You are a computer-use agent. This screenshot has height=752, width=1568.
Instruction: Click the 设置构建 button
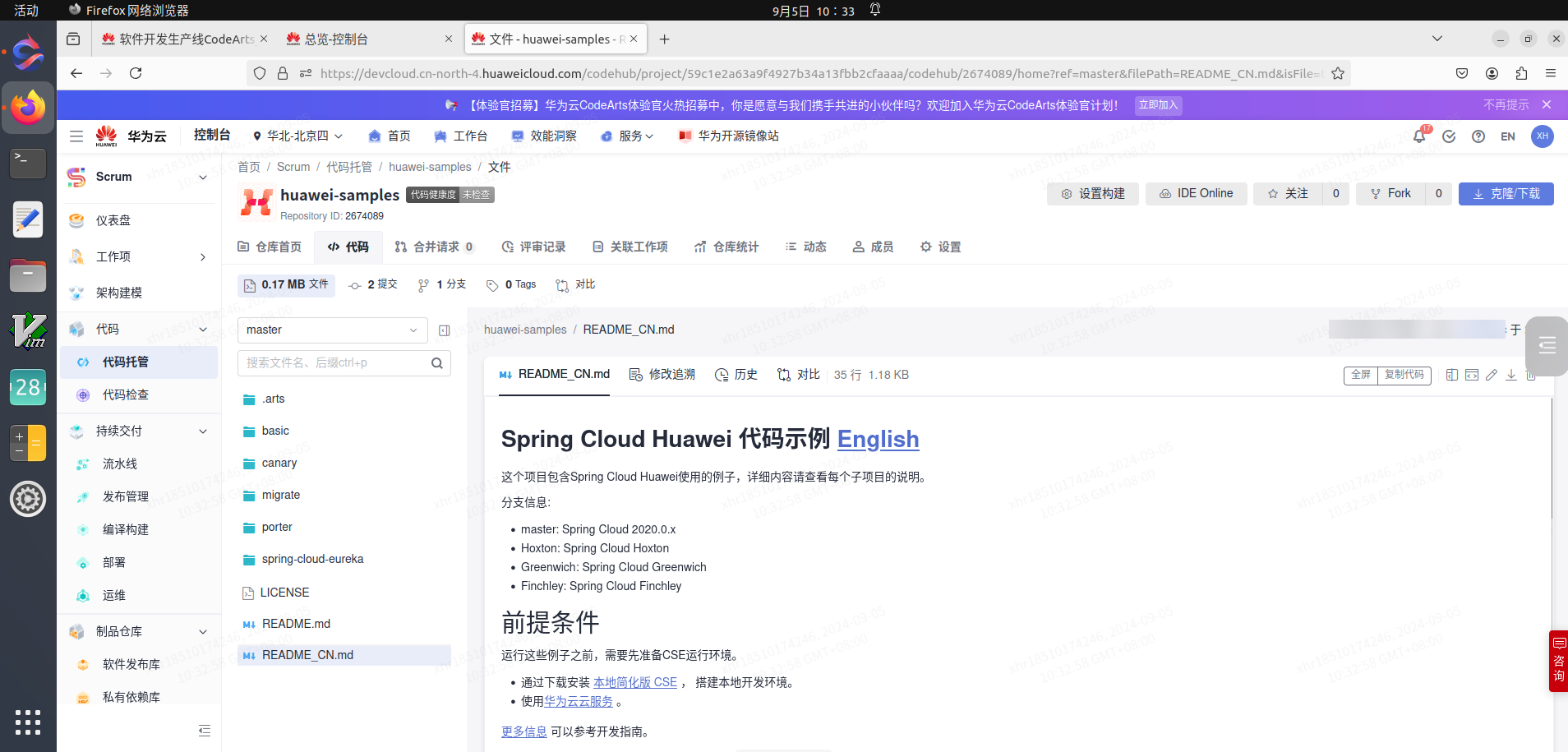(x=1093, y=194)
